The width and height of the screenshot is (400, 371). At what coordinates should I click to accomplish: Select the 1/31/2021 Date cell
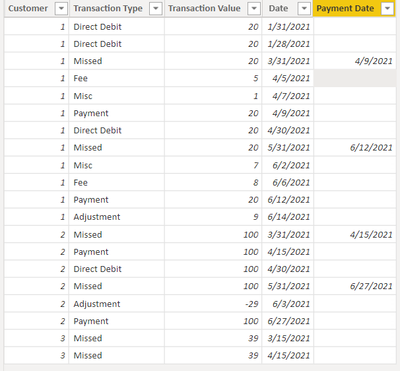pos(288,27)
